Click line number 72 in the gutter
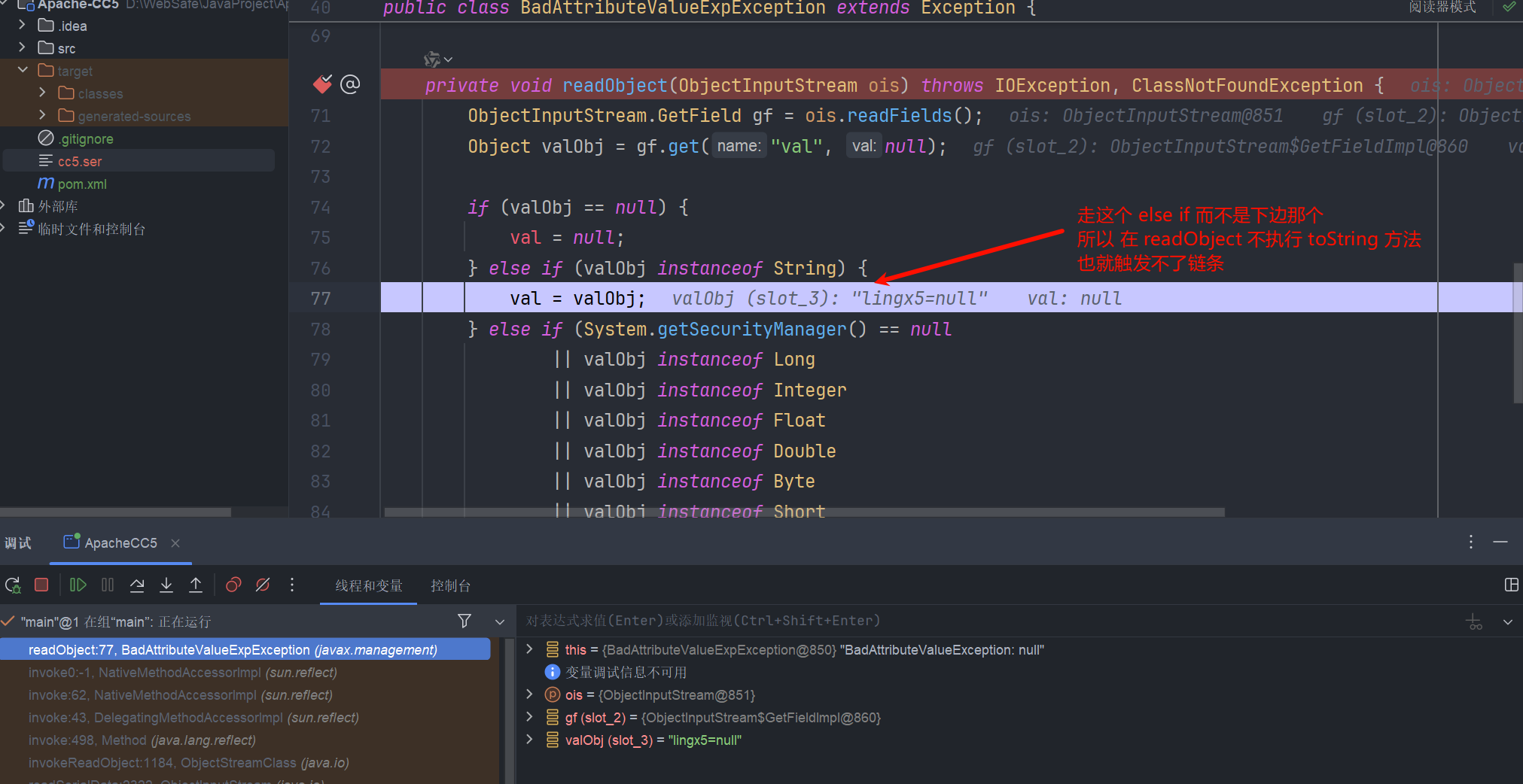1523x784 pixels. pyautogui.click(x=321, y=147)
